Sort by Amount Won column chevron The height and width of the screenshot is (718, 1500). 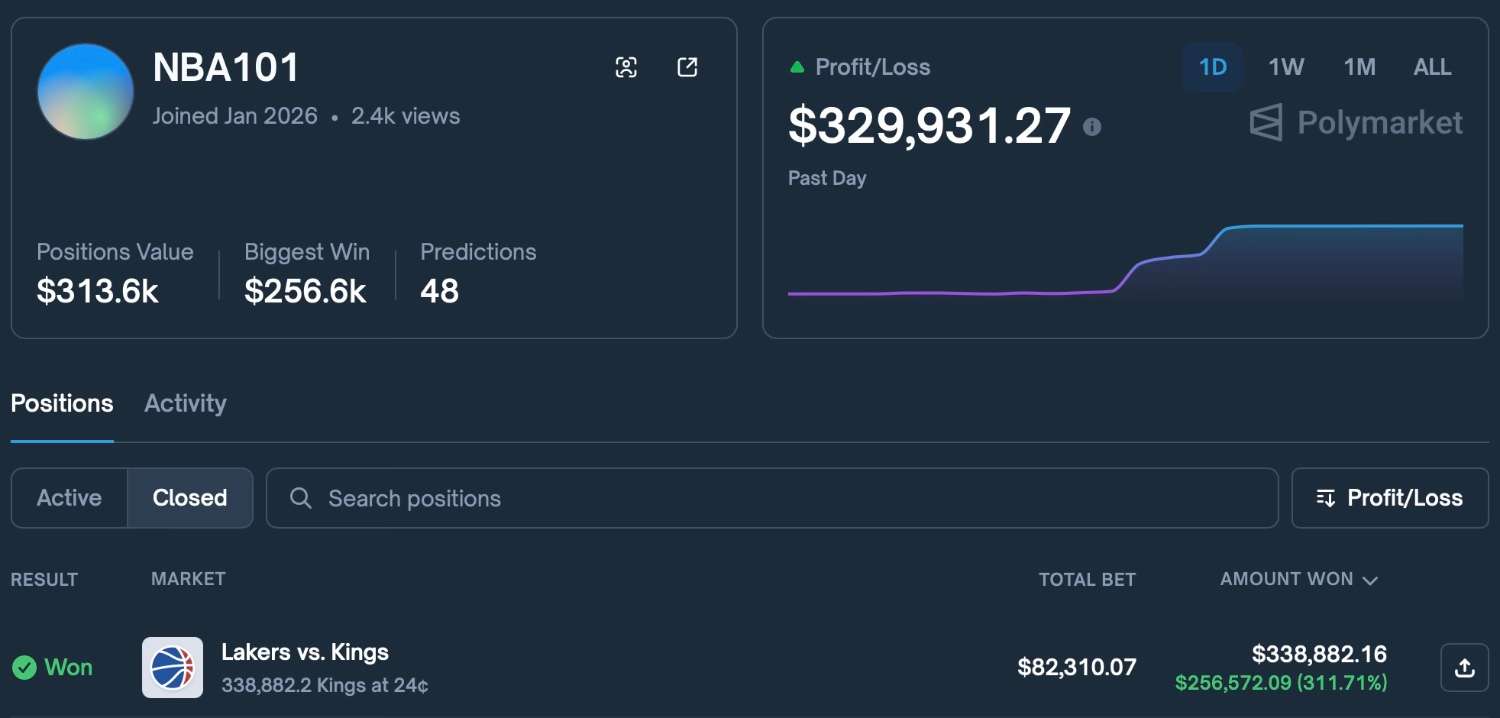coord(1370,580)
